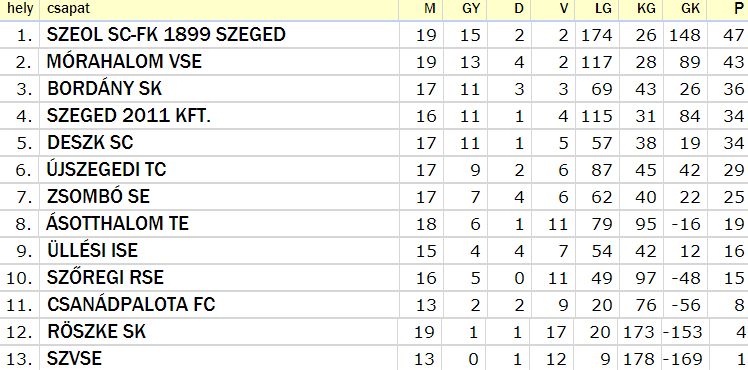Image resolution: width=748 pixels, height=370 pixels.
Task: Click SZVSE team in last row
Action: click(x=74, y=359)
